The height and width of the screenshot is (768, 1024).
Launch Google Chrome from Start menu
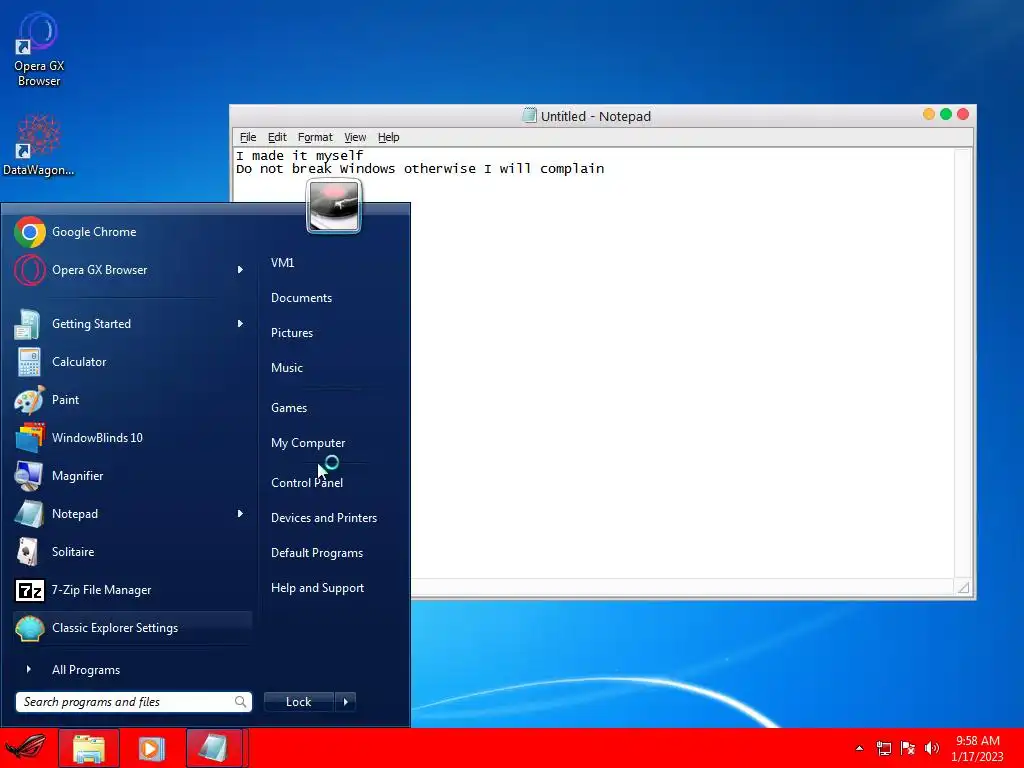(x=132, y=232)
